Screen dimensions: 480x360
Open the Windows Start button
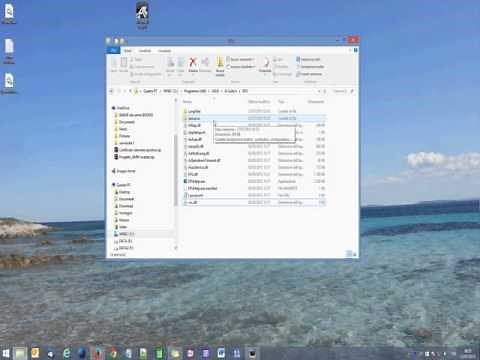6,353
